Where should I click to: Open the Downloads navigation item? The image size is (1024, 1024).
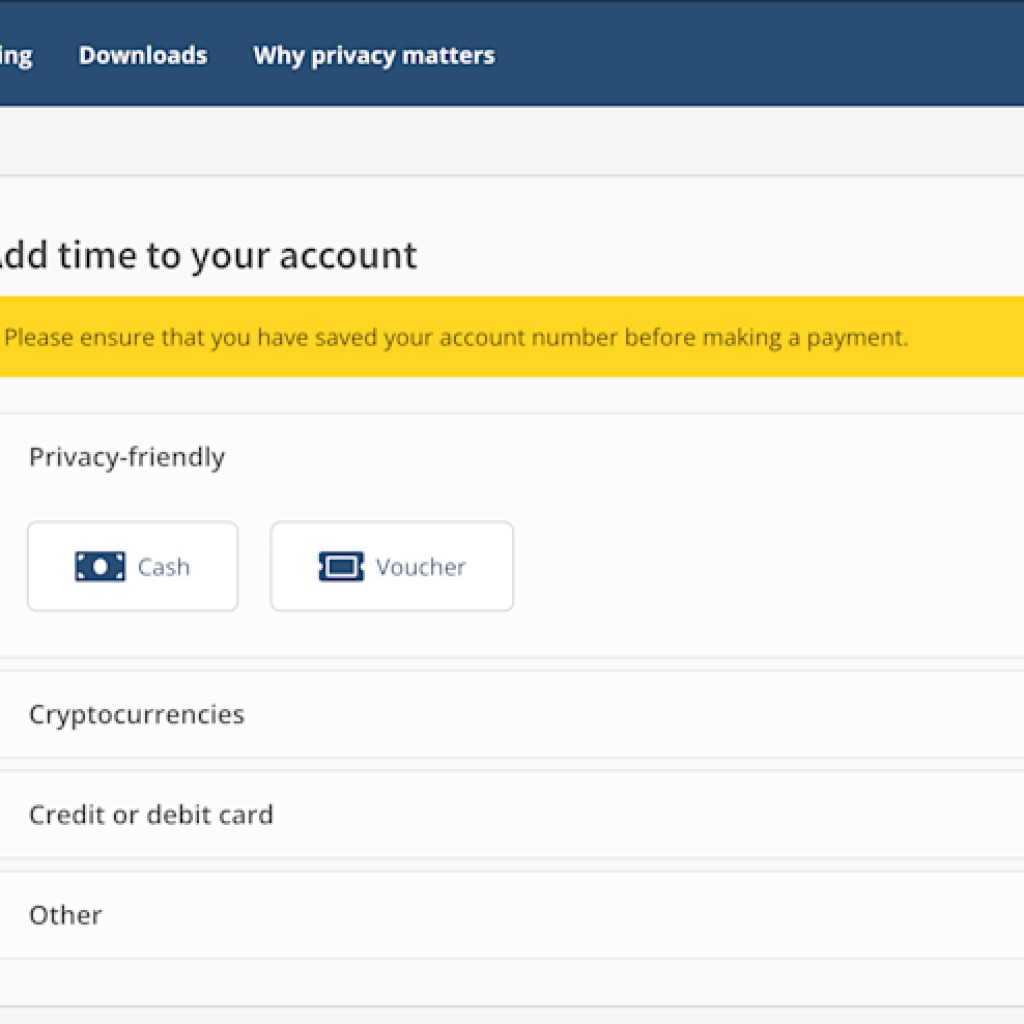coord(143,55)
